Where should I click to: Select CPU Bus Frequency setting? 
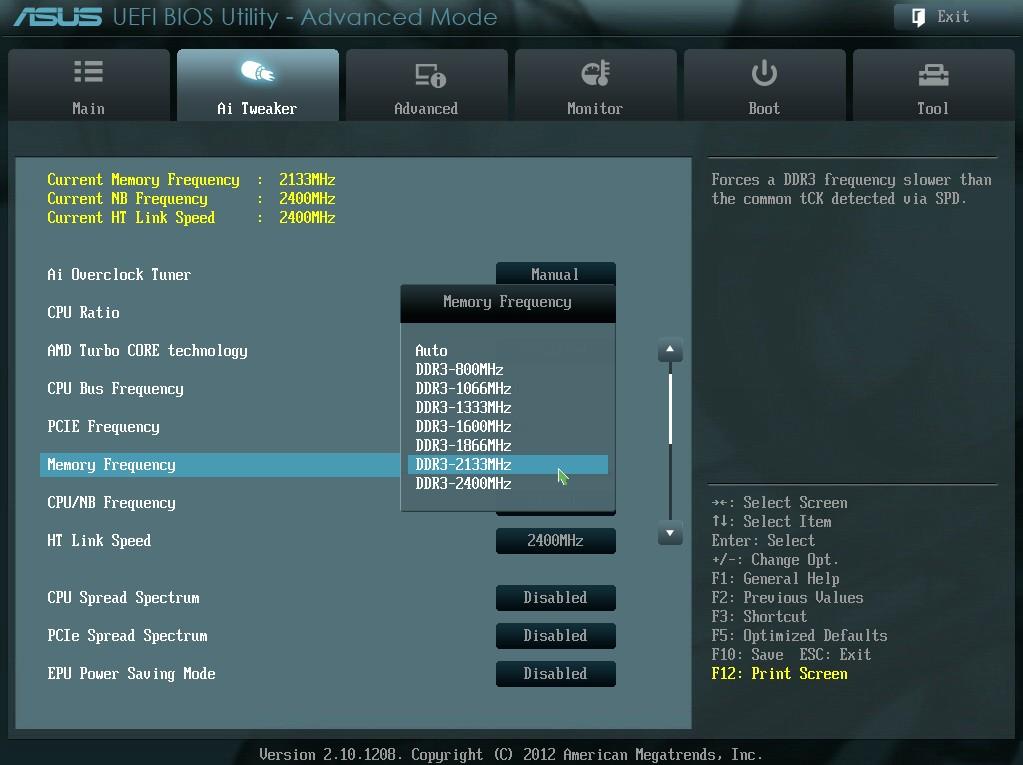115,389
